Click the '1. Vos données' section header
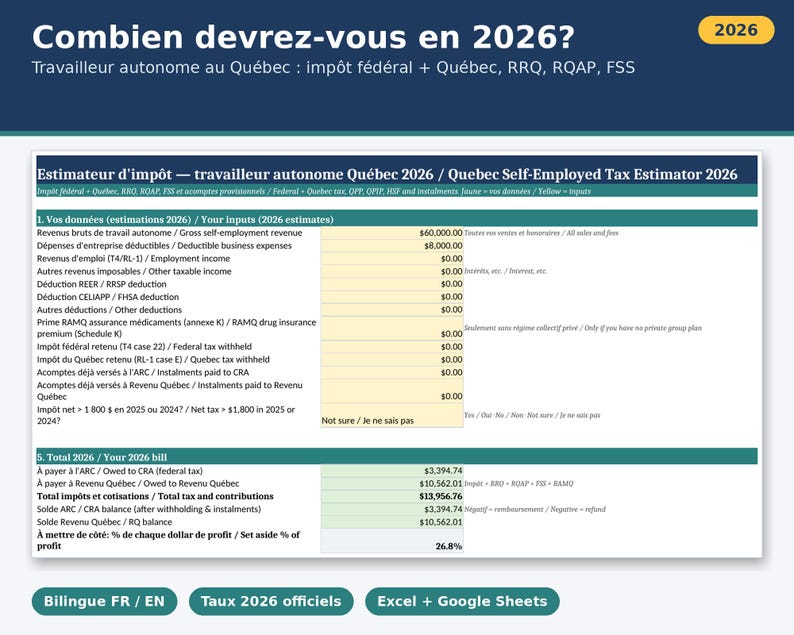 click(x=185, y=220)
